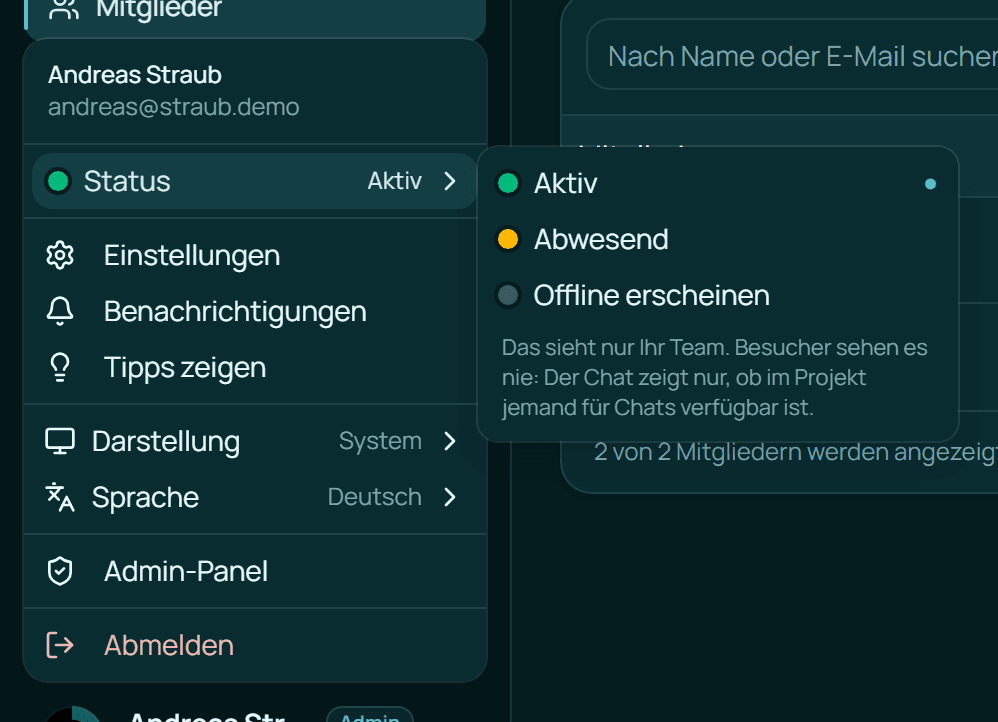Click the Aktiv value in Status row

[395, 181]
